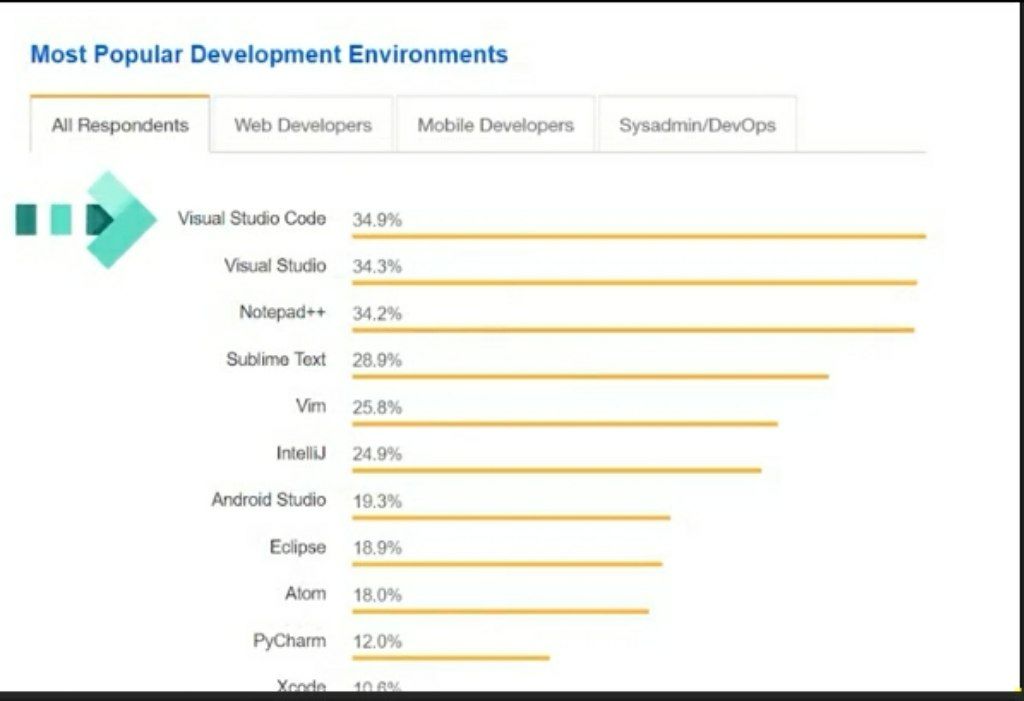Click the 28.9% value
The width and height of the screenshot is (1024, 701).
(377, 360)
